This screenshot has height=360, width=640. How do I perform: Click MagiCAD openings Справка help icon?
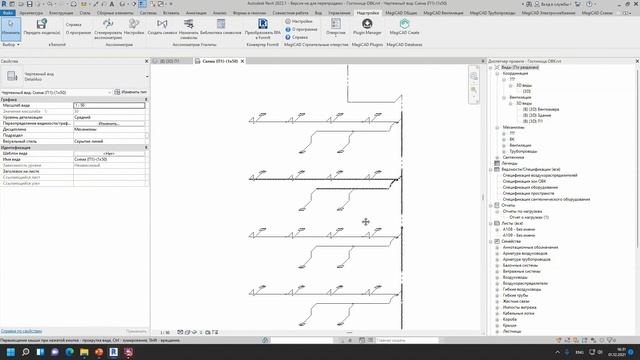point(288,37)
